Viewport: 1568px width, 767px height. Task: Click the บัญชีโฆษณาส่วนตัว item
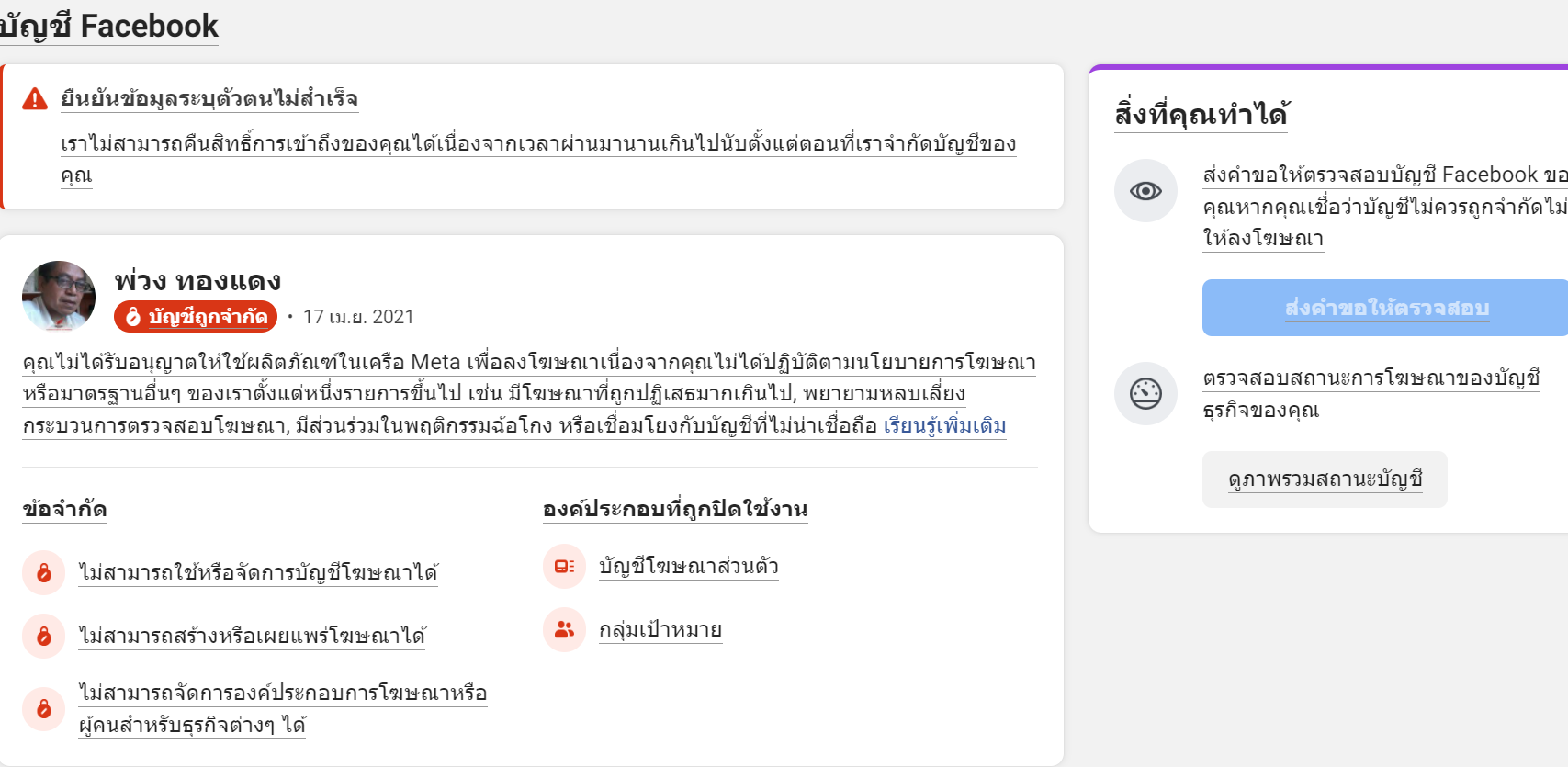coord(688,567)
